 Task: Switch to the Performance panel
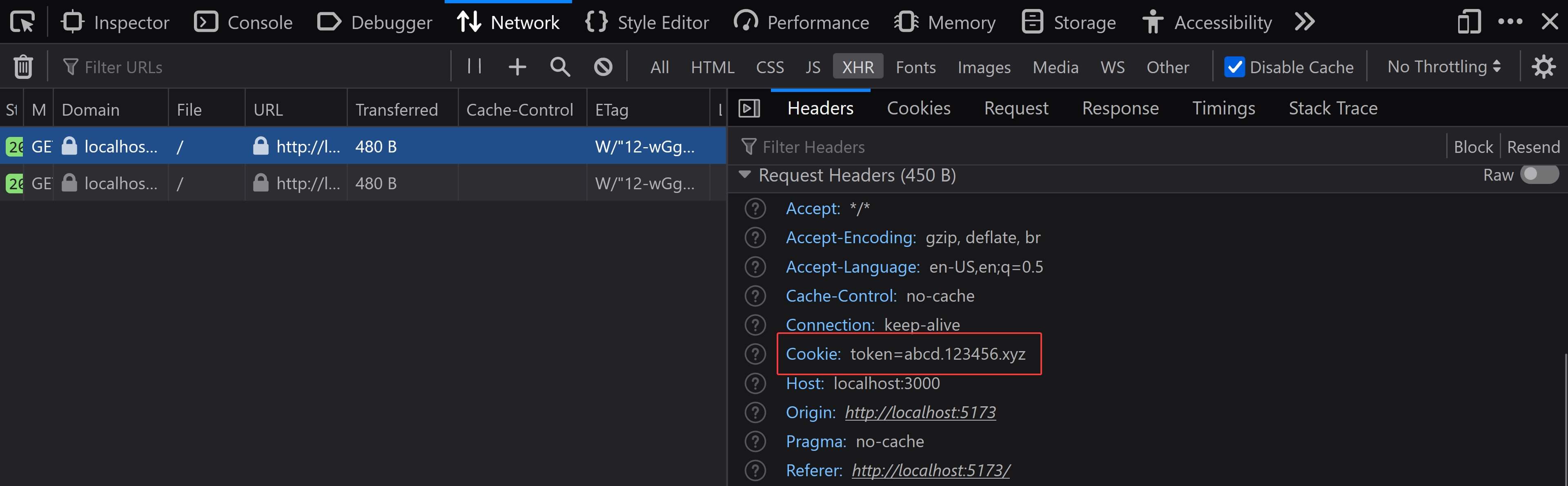(x=801, y=22)
